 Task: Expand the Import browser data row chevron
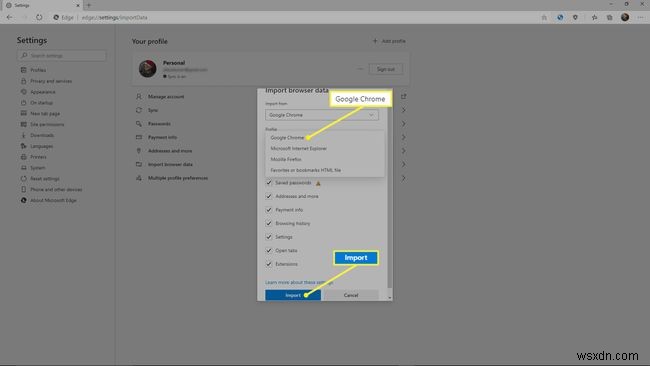click(x=403, y=164)
